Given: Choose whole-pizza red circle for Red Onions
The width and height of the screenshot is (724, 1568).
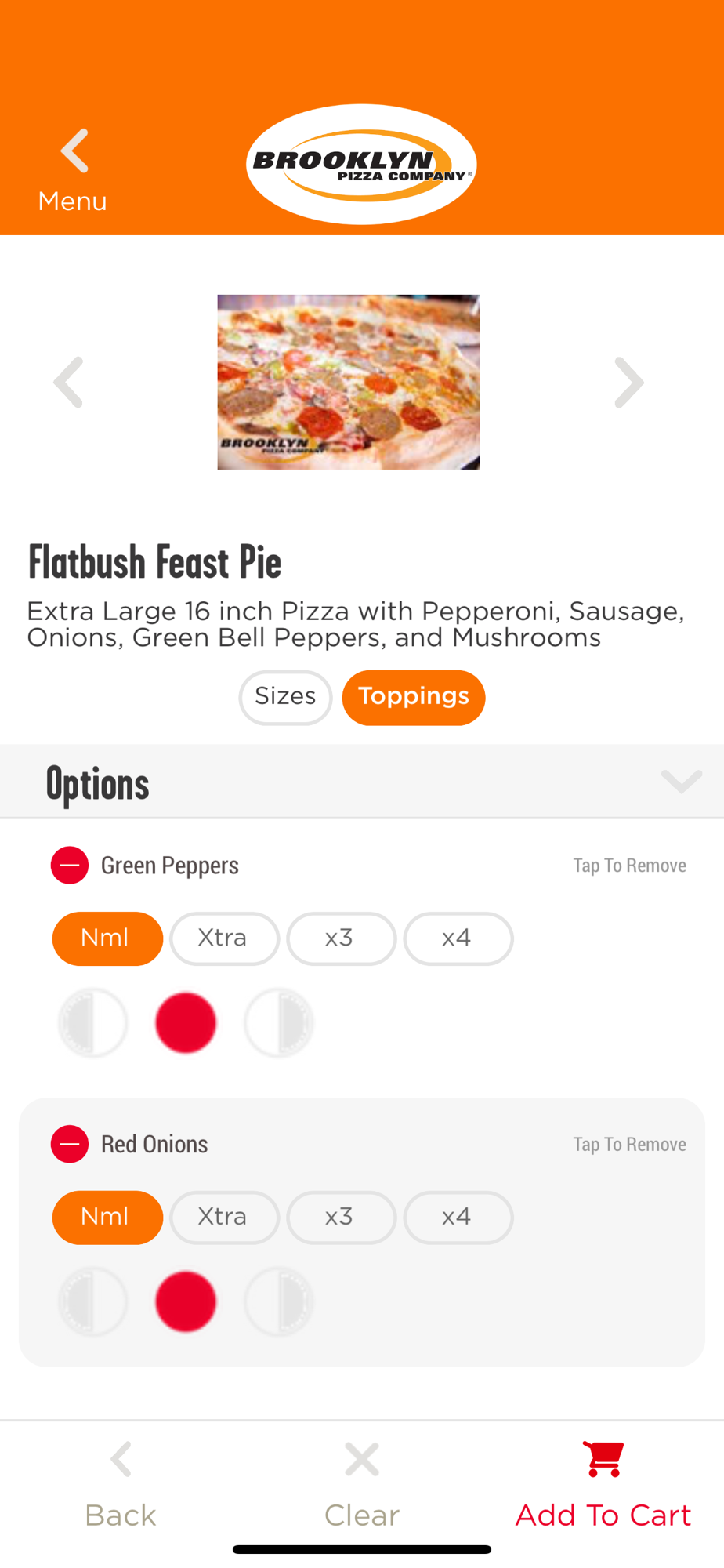Looking at the screenshot, I should pos(186,1302).
